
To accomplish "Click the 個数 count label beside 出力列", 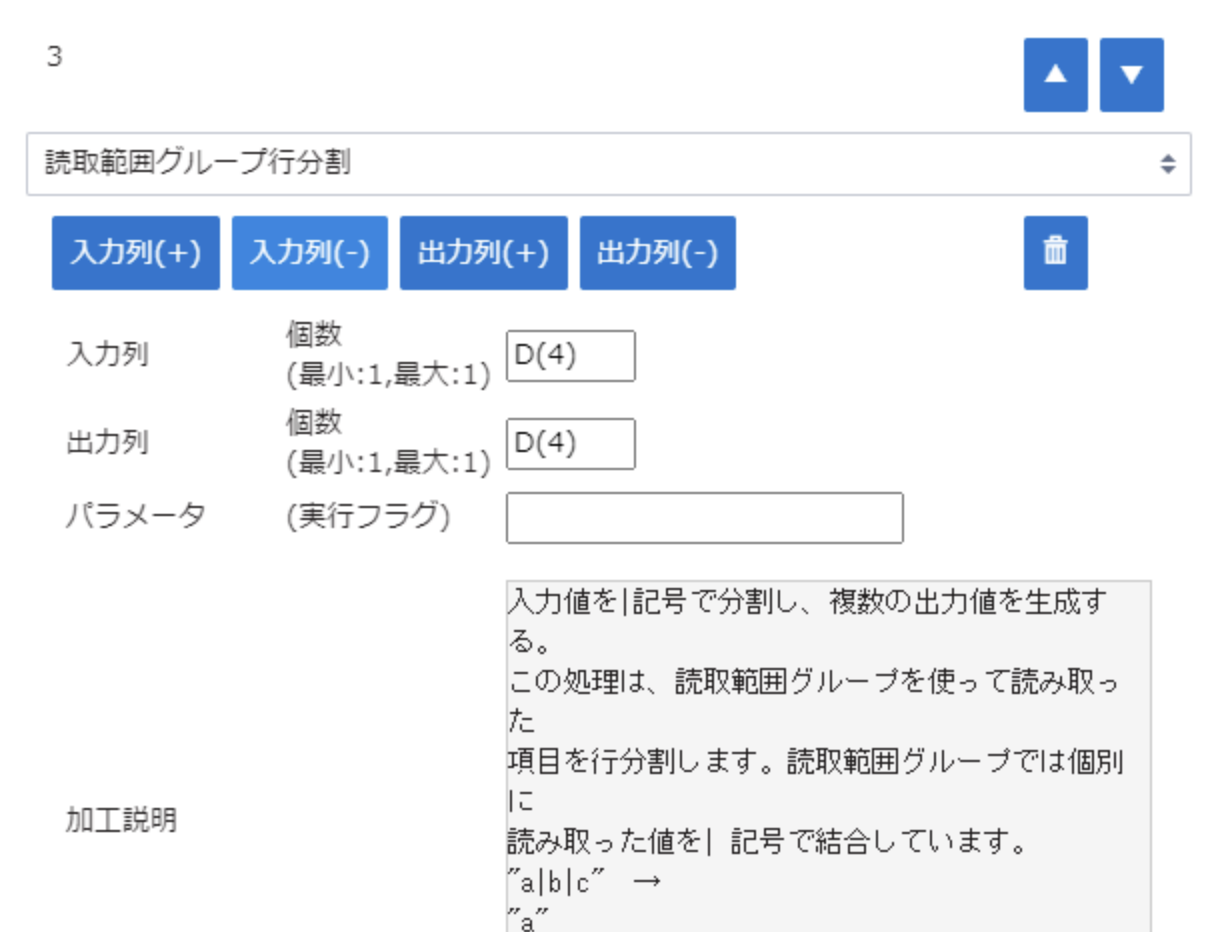I will pos(314,423).
